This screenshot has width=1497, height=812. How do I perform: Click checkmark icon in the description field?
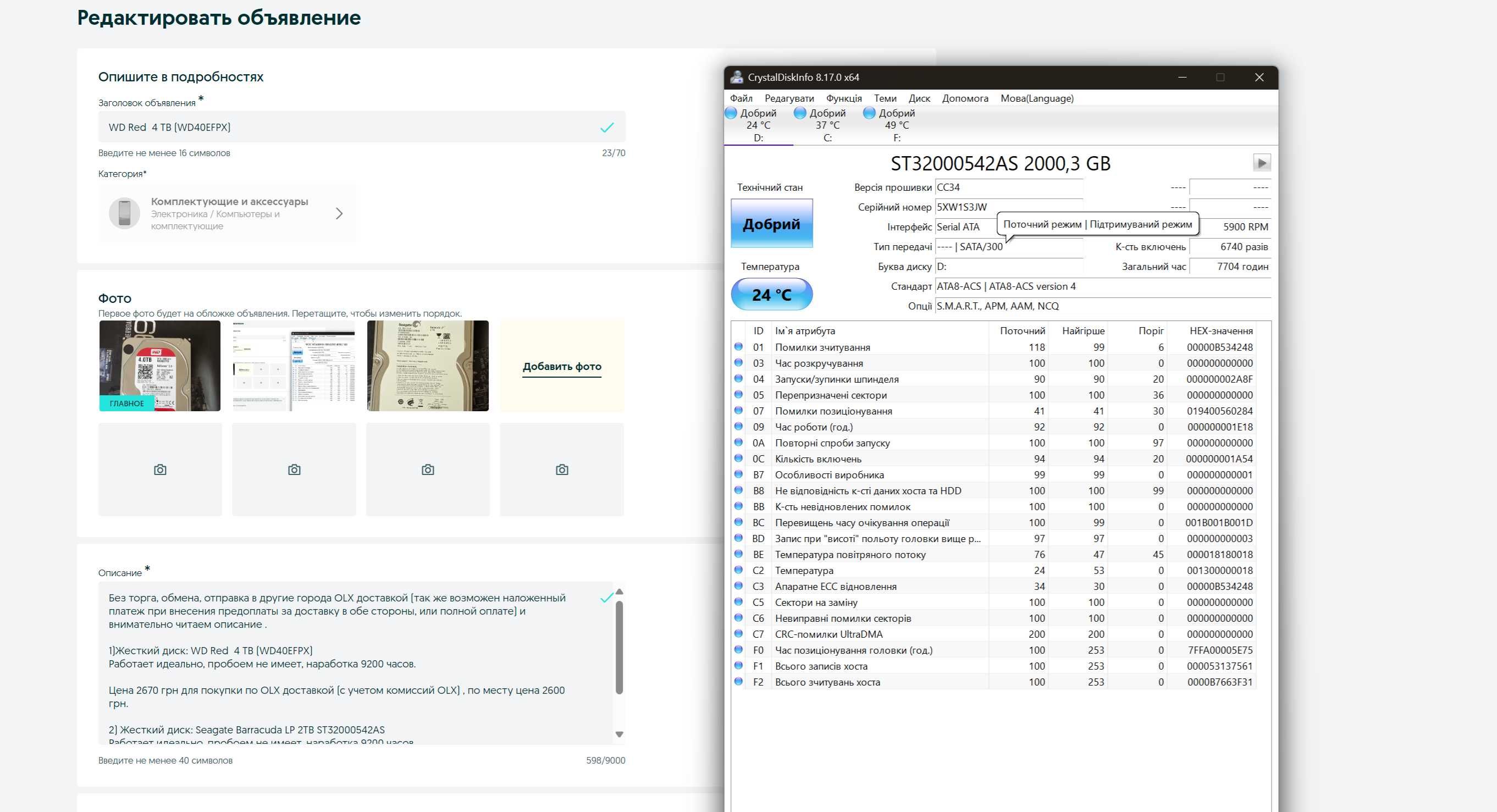coord(607,597)
